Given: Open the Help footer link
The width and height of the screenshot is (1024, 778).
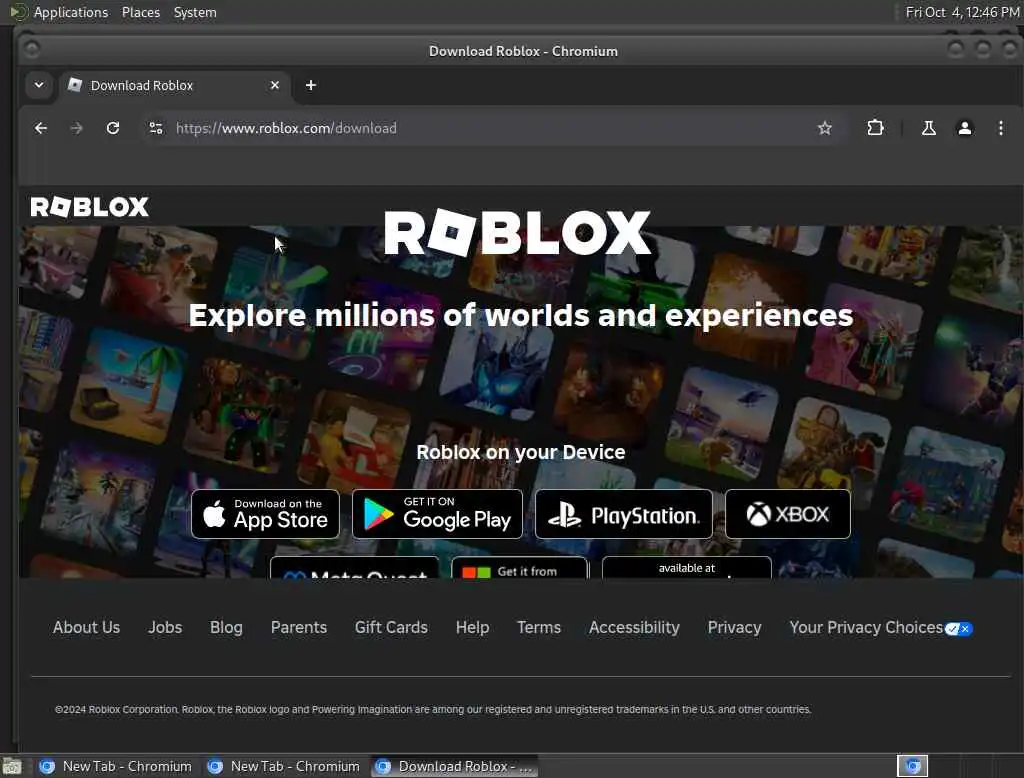Looking at the screenshot, I should click(x=472, y=627).
